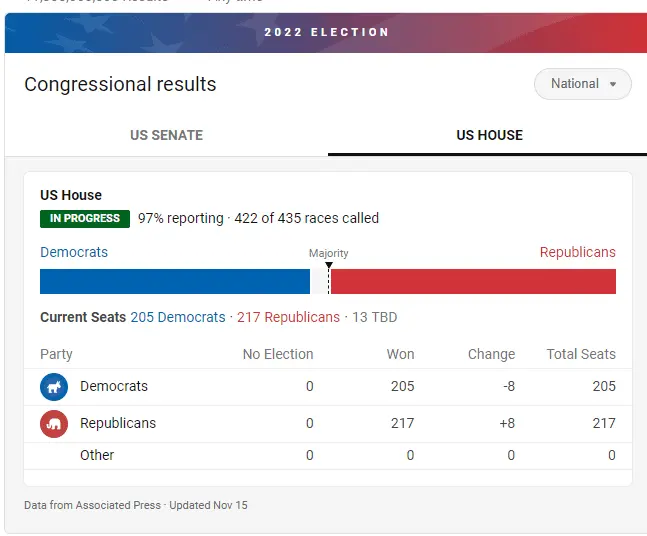Click the National dropdown arrow
The width and height of the screenshot is (647, 536).
pos(613,84)
